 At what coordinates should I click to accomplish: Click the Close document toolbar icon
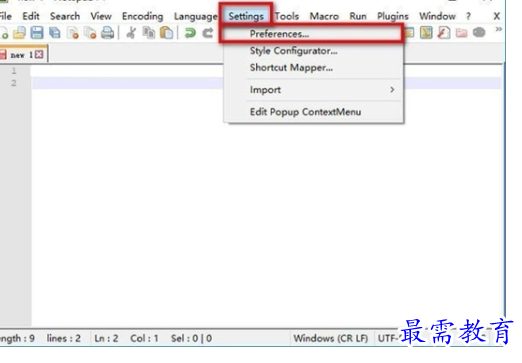pos(73,33)
